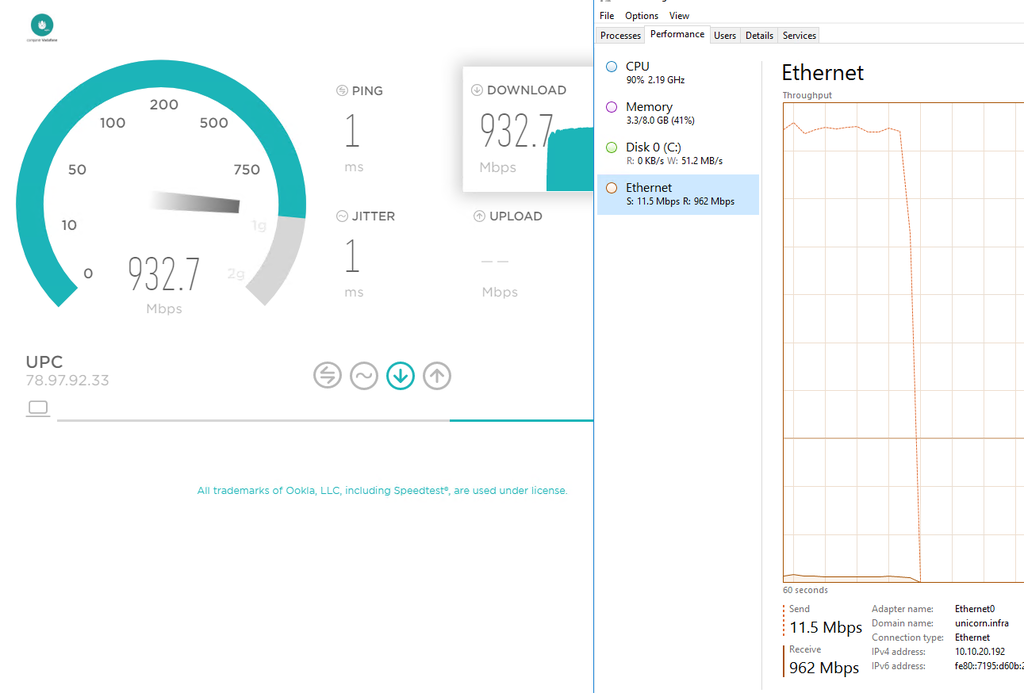Click the laptop device icon
Image resolution: width=1024 pixels, height=693 pixels.
click(38, 408)
